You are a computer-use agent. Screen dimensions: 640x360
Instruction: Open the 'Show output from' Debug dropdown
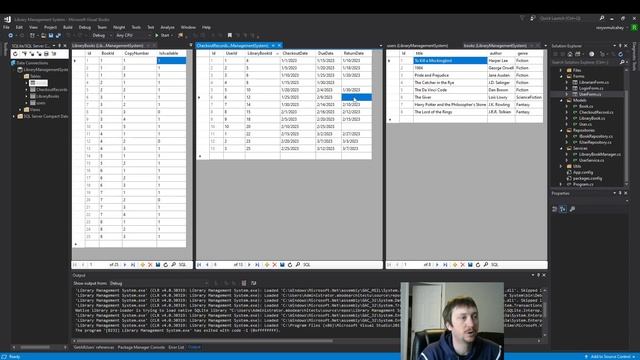pos(158,283)
